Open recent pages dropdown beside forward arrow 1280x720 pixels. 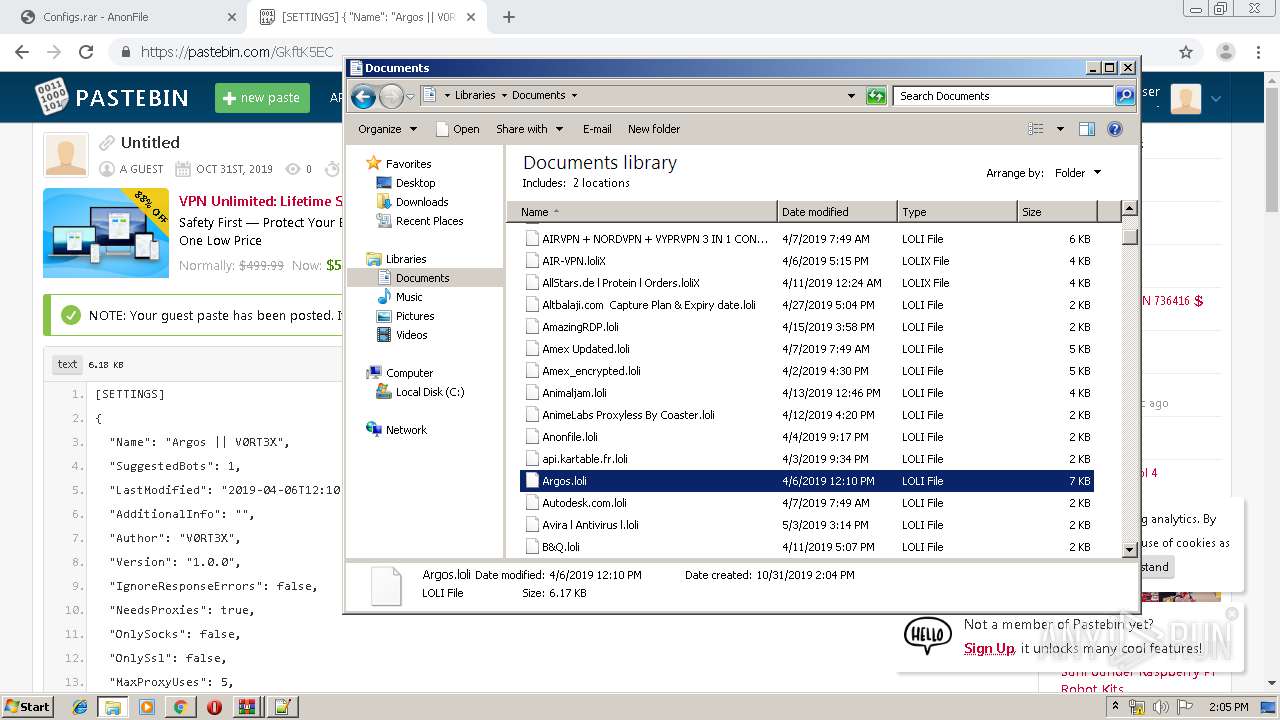[x=410, y=97]
